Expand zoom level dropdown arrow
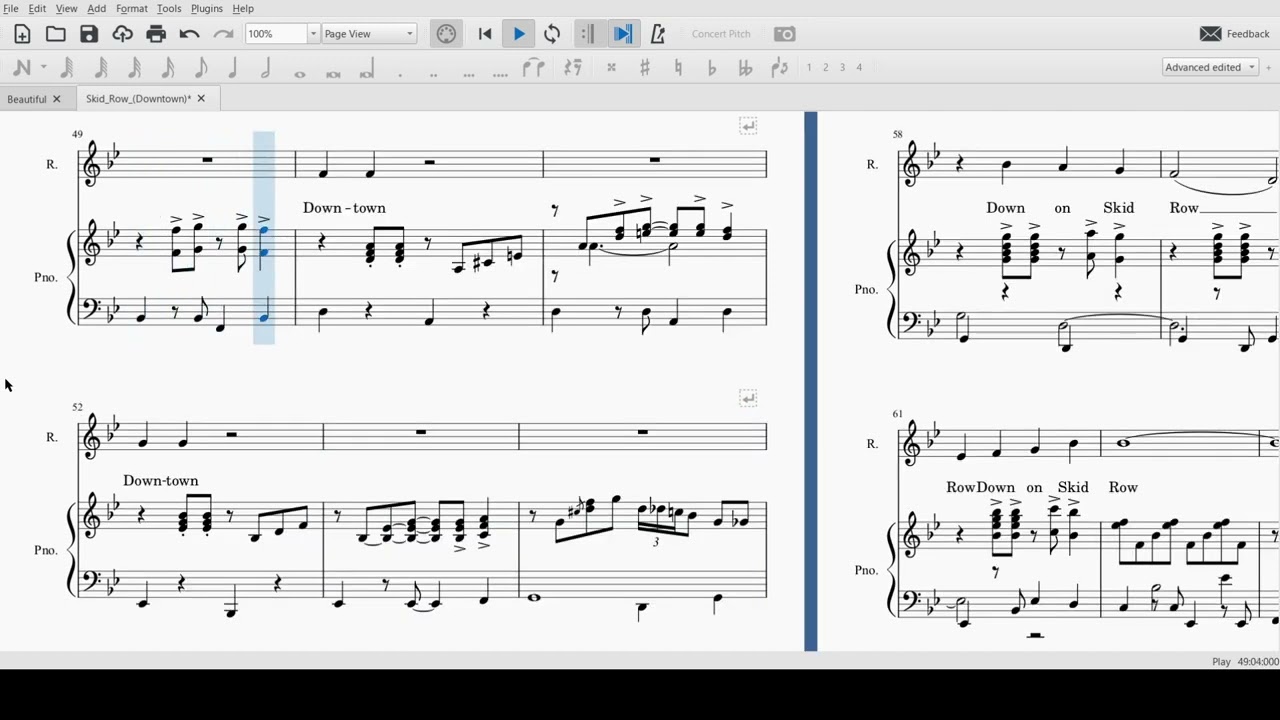 coord(313,34)
